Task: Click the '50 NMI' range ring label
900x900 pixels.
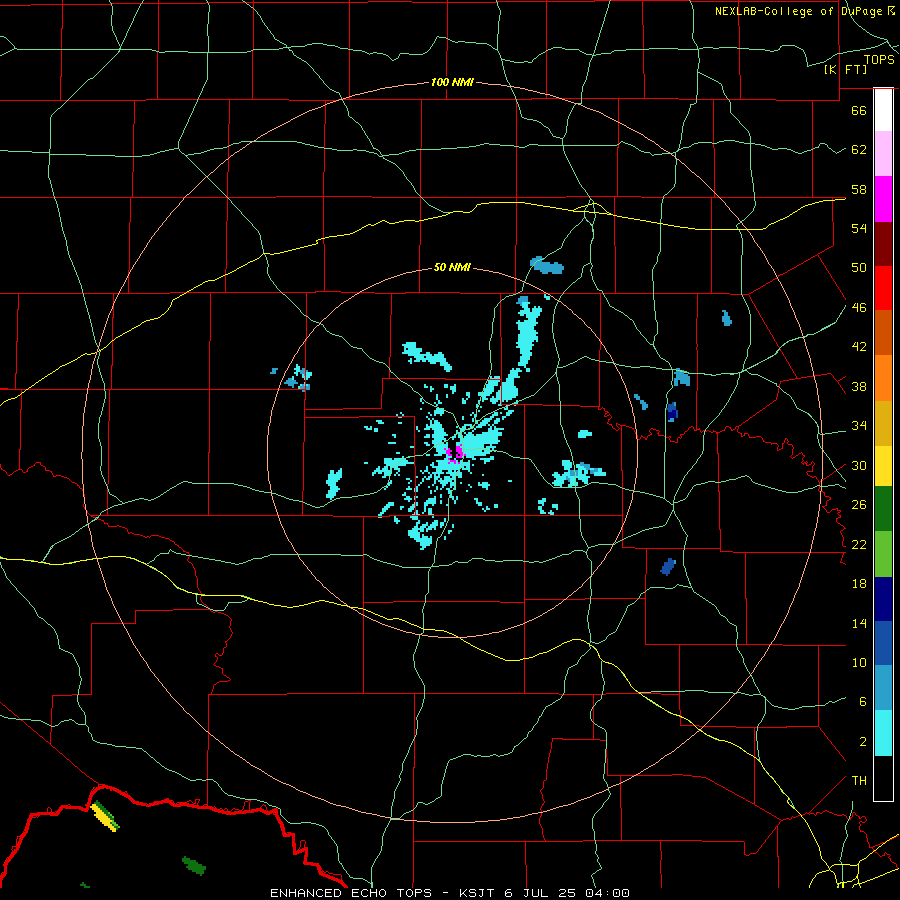Action: pos(452,267)
